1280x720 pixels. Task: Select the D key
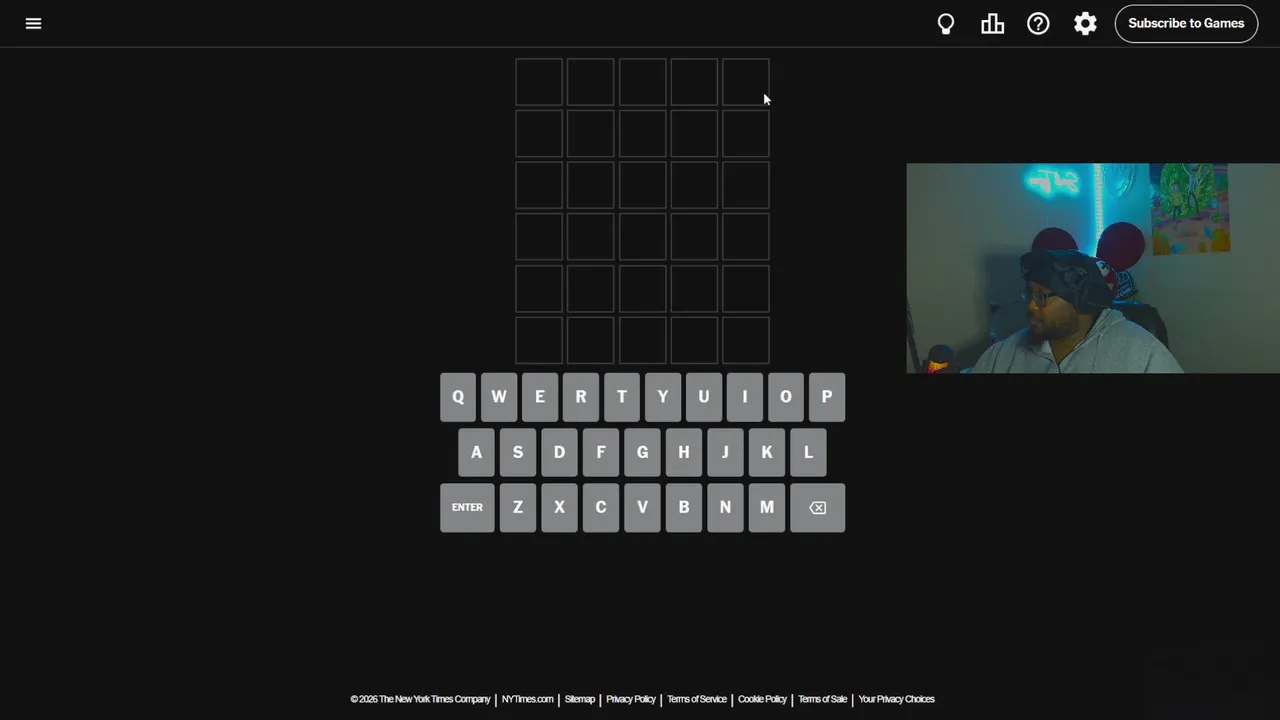coord(559,452)
